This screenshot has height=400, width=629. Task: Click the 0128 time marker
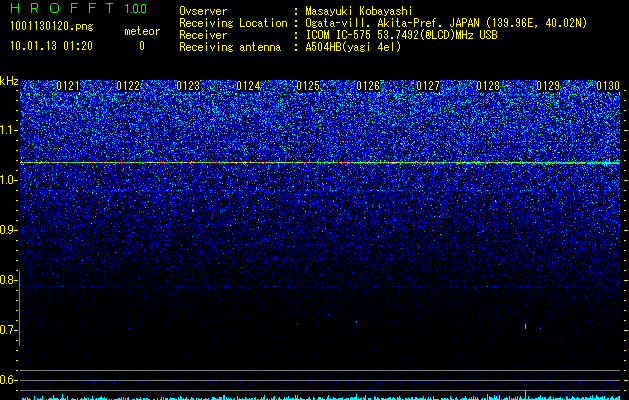pos(488,86)
